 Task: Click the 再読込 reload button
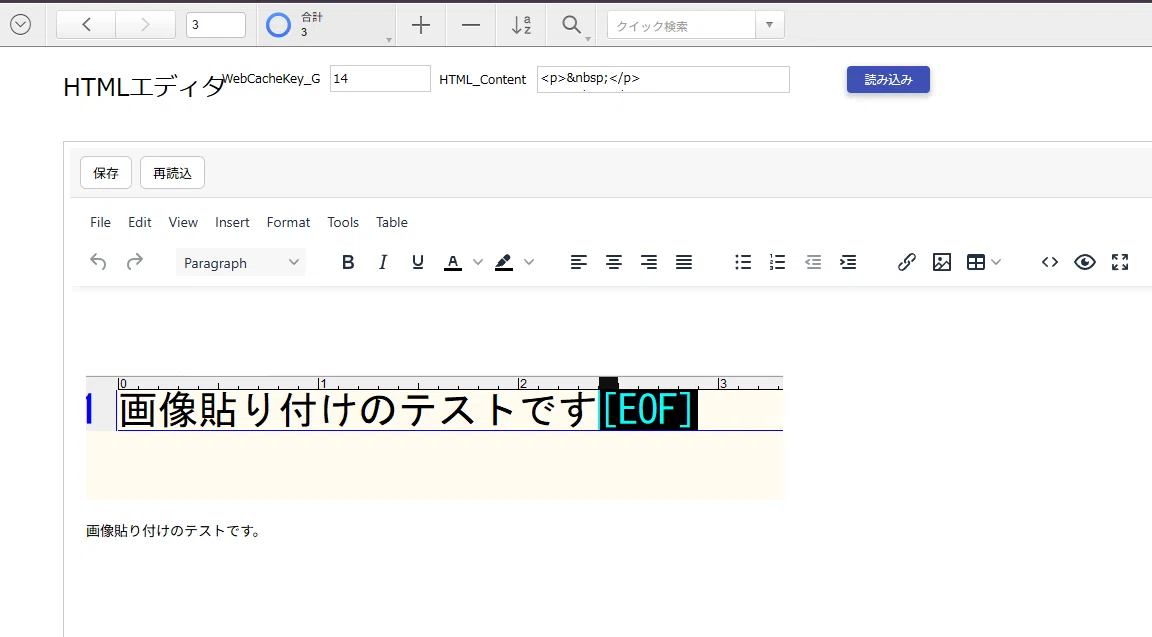[x=172, y=173]
